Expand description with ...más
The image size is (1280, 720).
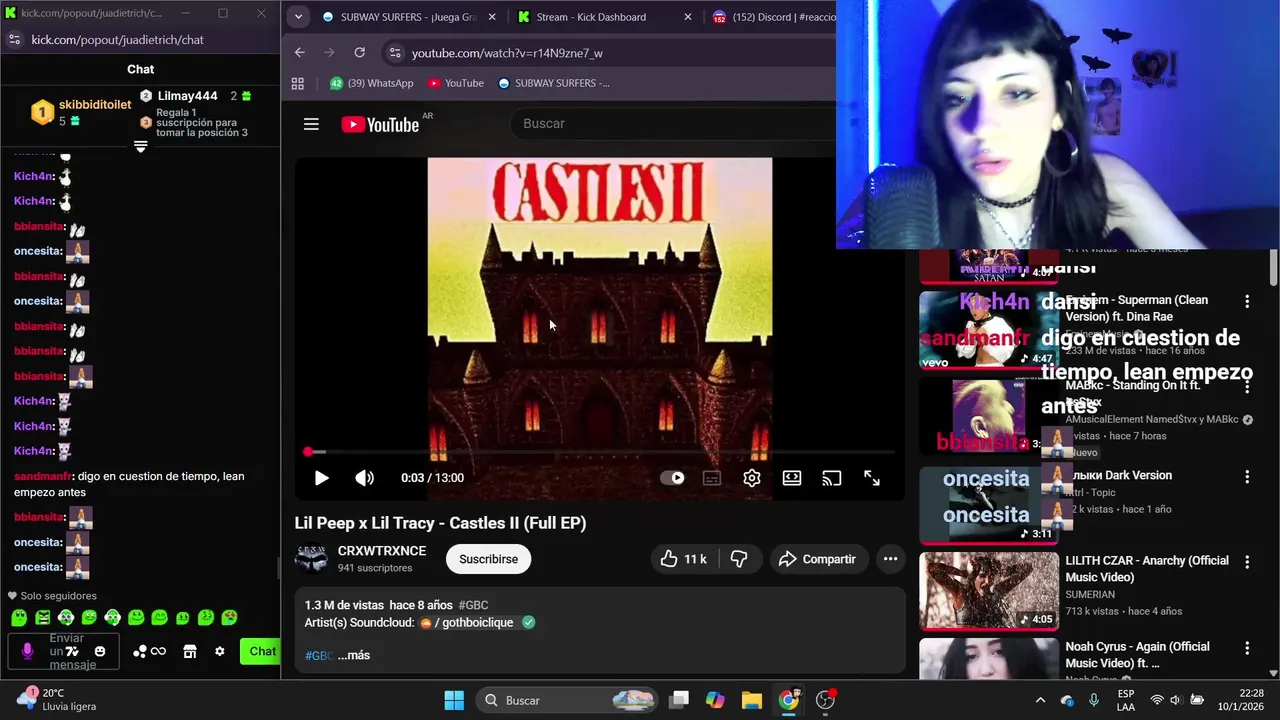tap(354, 655)
